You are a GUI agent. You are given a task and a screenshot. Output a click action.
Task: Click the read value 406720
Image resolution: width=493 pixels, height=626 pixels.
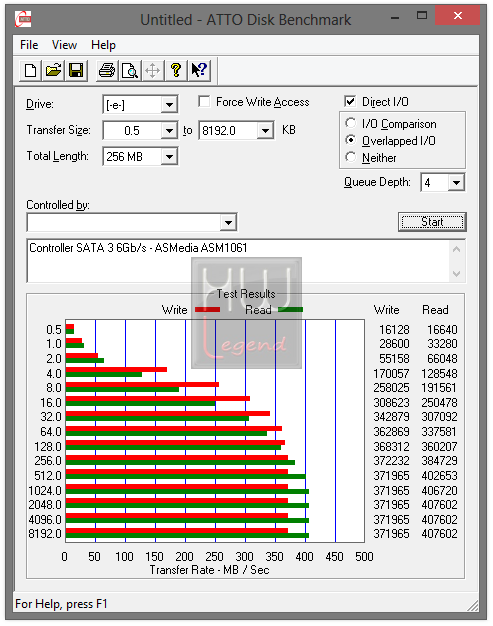pos(439,490)
